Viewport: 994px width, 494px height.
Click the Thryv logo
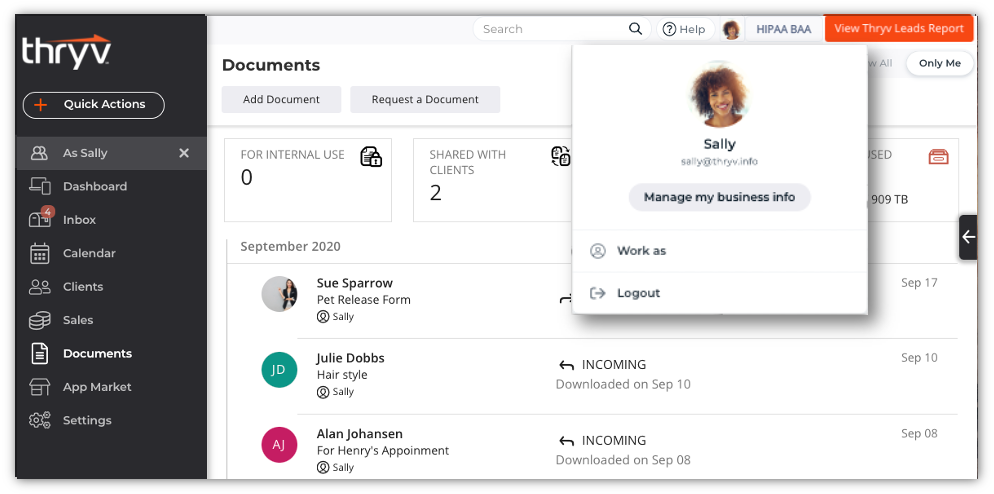(x=67, y=52)
